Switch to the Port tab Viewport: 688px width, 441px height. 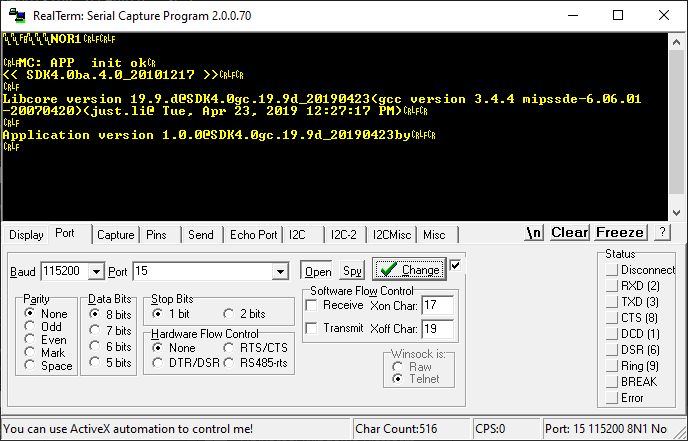64,233
